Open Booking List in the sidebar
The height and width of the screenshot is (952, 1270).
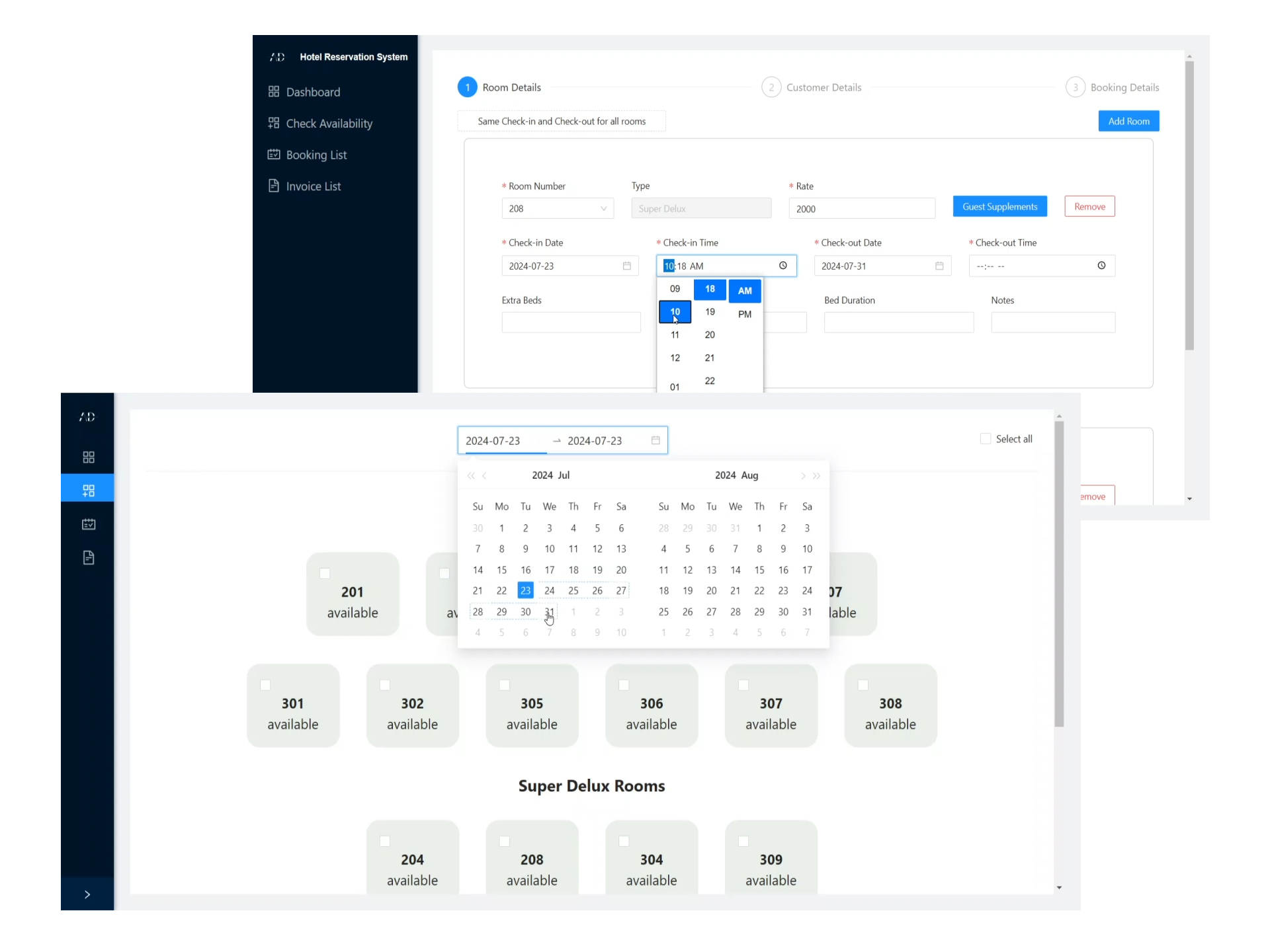[x=316, y=155]
